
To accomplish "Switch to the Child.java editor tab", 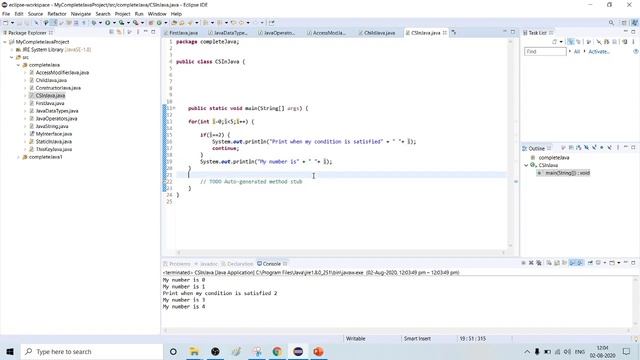I will tap(379, 33).
